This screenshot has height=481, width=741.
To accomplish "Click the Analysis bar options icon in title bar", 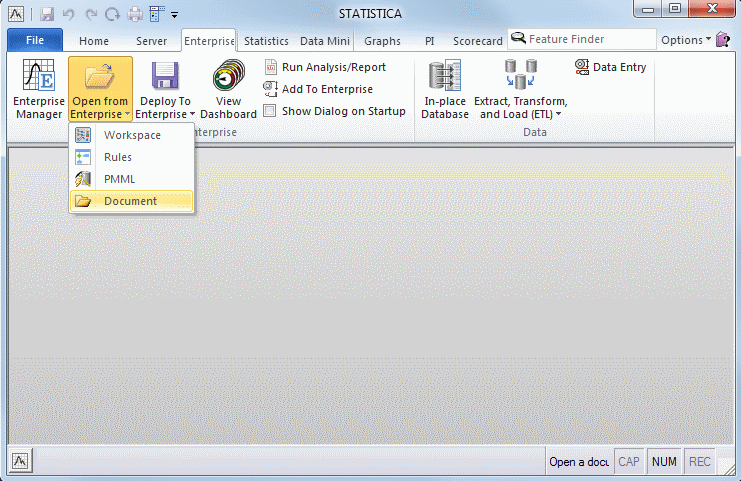I will tap(156, 15).
